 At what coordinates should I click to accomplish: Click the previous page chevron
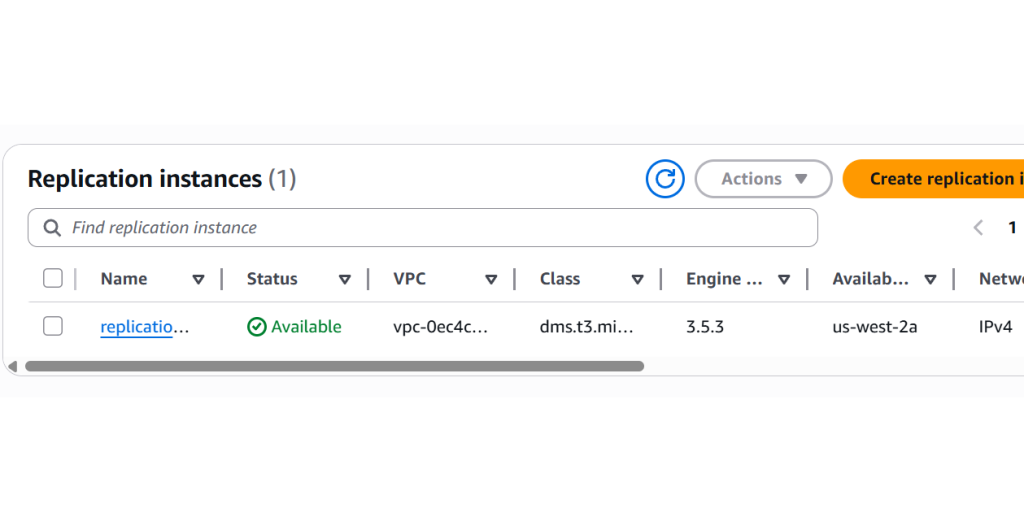[978, 228]
